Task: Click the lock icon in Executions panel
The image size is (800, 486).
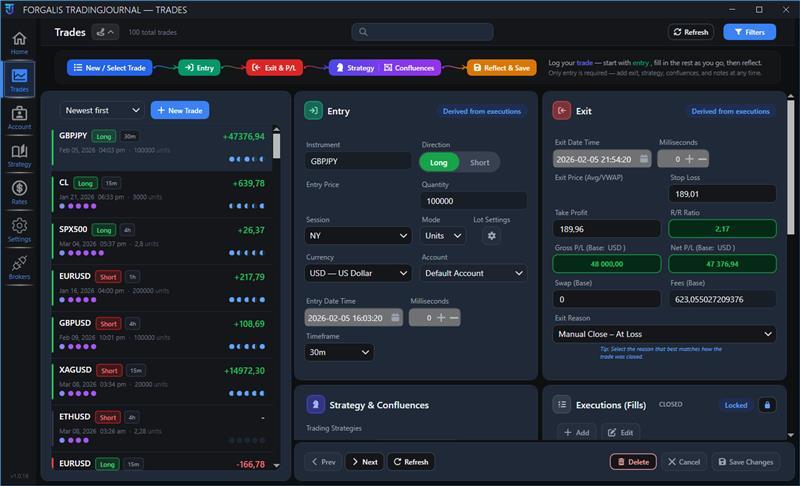Action: pyautogui.click(x=767, y=405)
